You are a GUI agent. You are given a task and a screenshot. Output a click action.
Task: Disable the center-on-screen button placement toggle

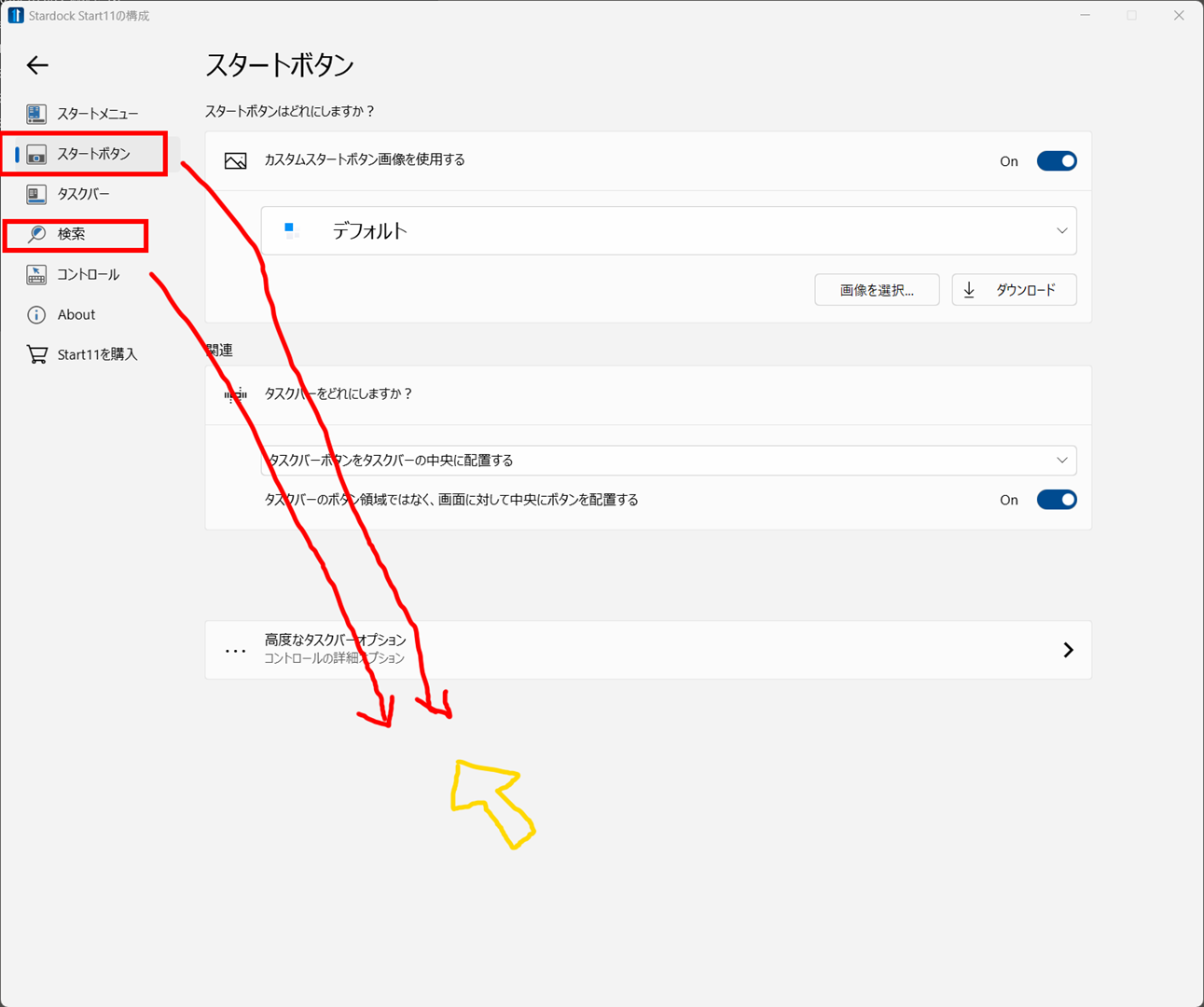point(1056,500)
